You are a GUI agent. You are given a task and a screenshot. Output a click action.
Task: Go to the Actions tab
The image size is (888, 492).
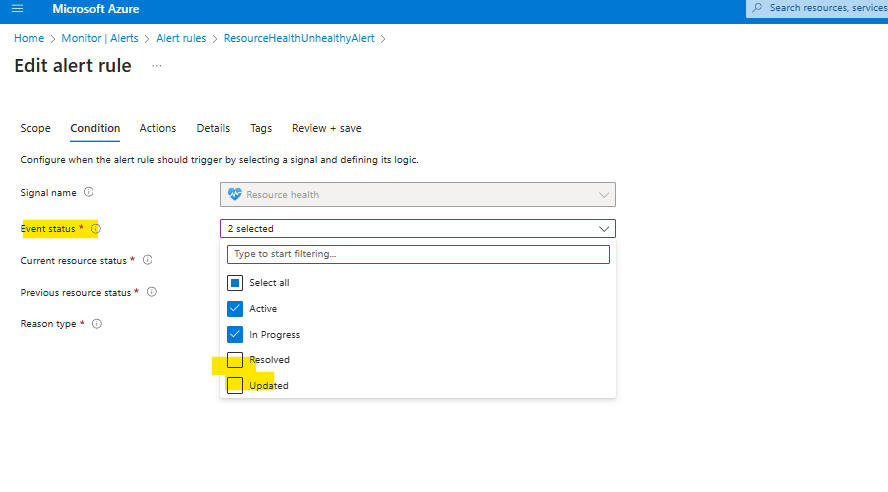pyautogui.click(x=157, y=129)
